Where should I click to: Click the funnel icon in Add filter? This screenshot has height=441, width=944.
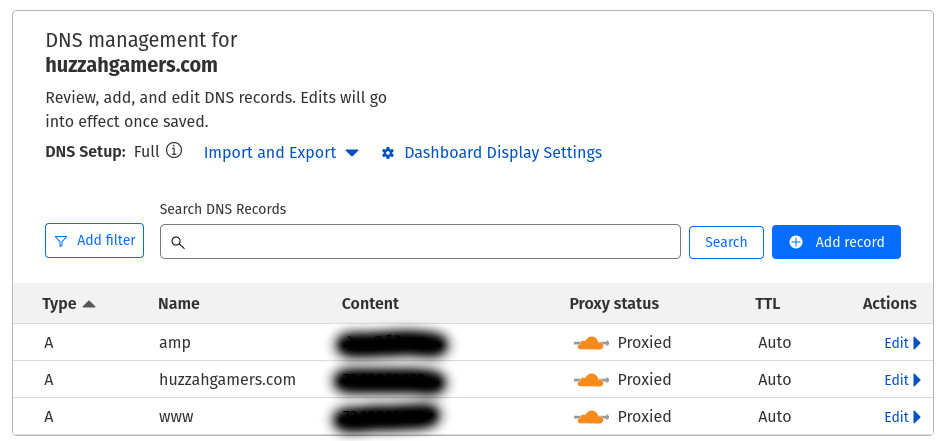[61, 241]
